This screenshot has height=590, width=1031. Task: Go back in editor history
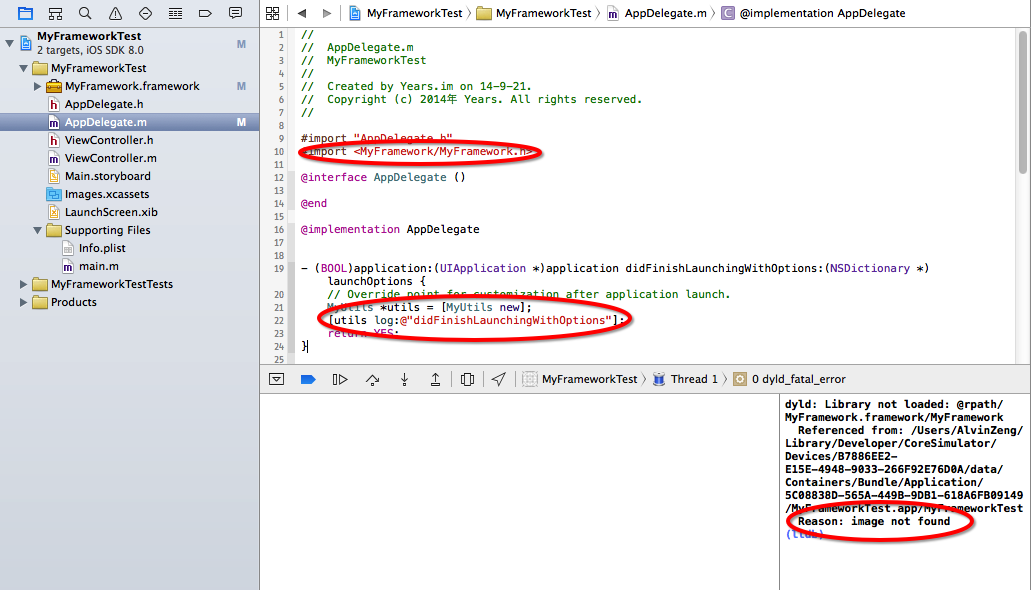(x=302, y=13)
